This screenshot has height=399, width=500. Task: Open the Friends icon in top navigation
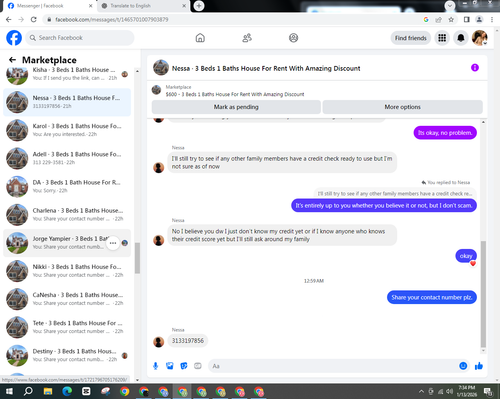[247, 38]
